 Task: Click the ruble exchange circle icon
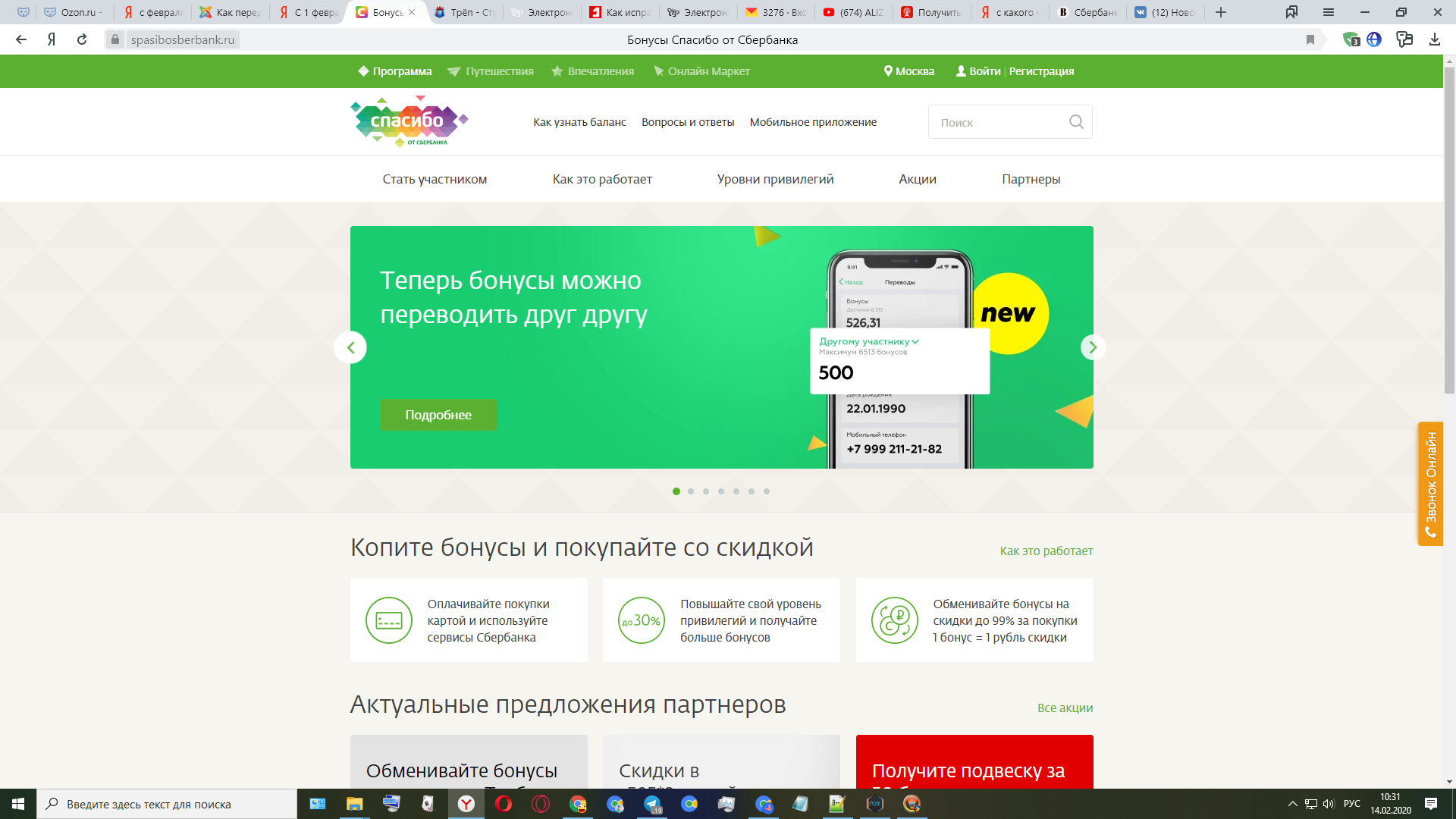(x=895, y=620)
